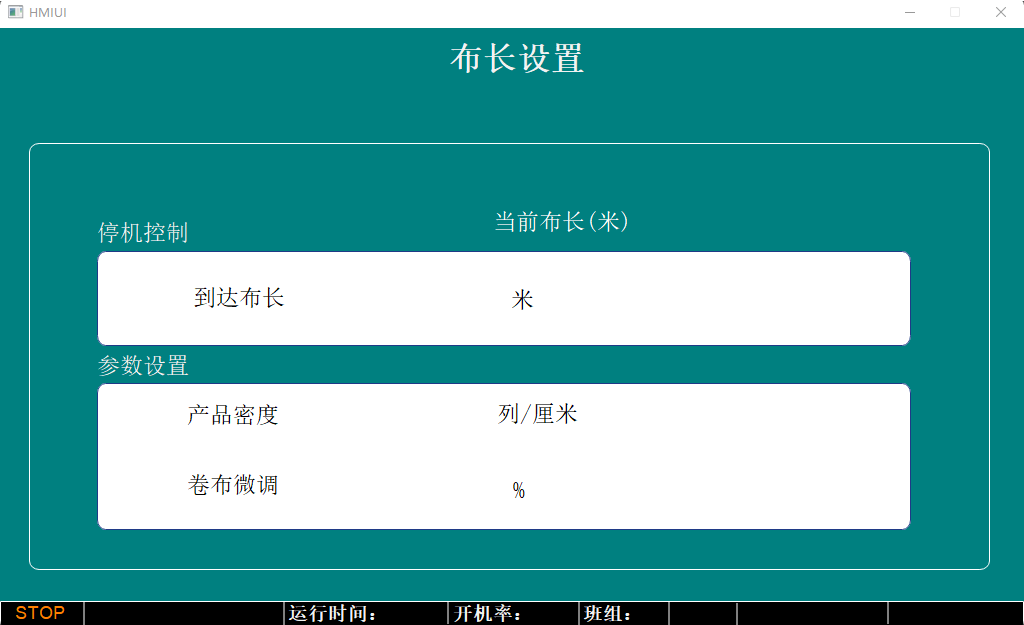Click the 产品密度 label
Viewport: 1024px width, 625px height.
[x=233, y=415]
